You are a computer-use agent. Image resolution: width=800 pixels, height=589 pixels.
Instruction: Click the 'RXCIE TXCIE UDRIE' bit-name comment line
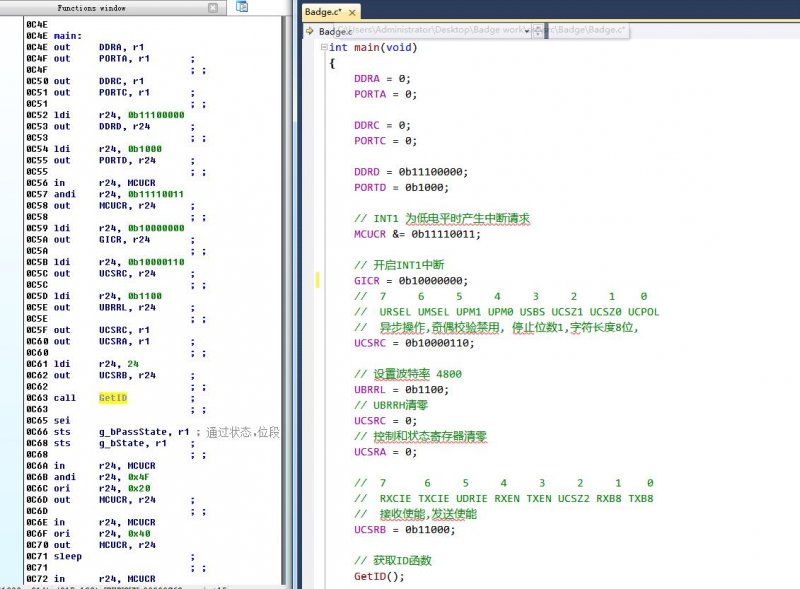[504, 499]
